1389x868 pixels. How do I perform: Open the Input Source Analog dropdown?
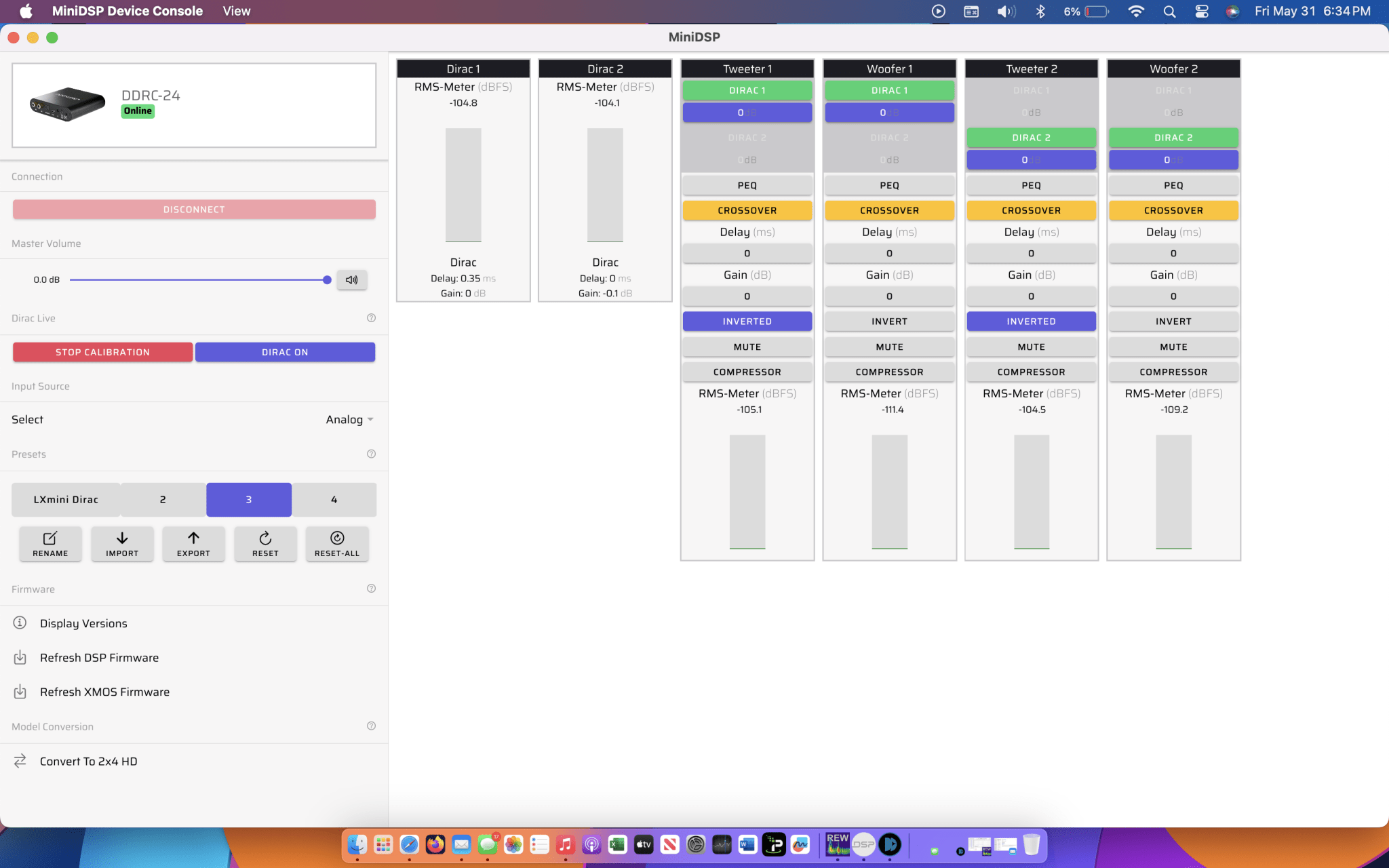coord(349,420)
